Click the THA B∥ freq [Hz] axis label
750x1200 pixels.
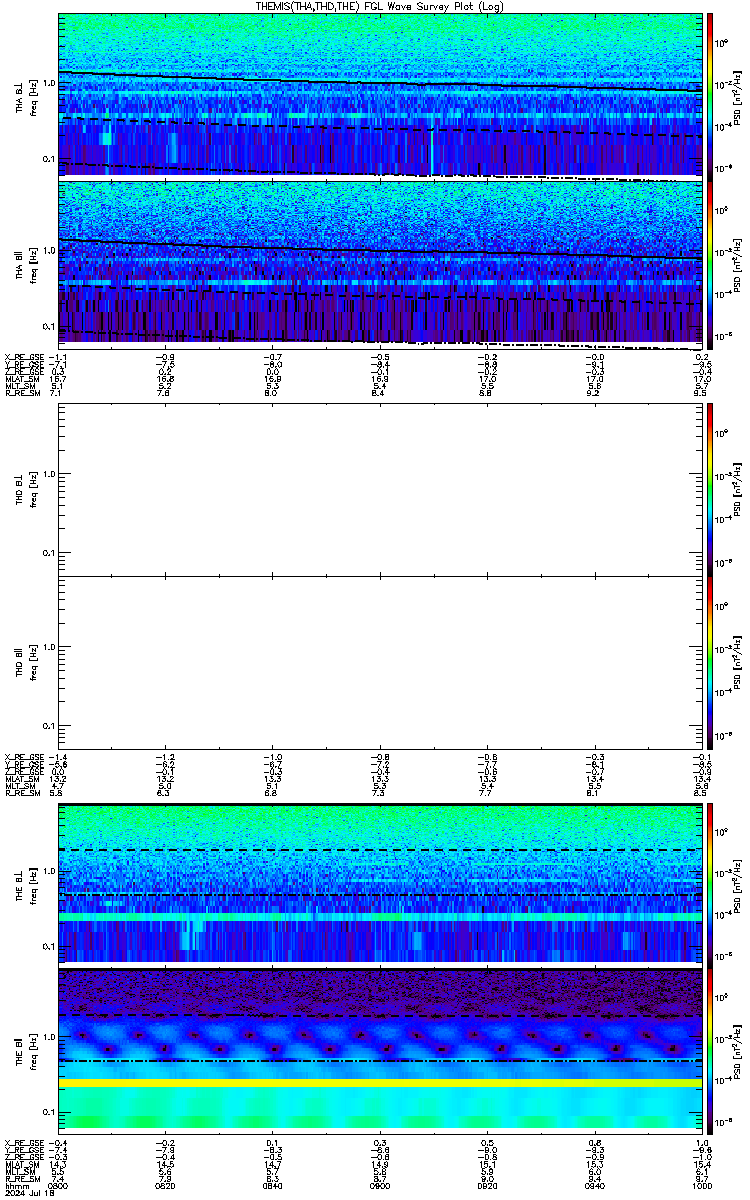pyautogui.click(x=33, y=264)
